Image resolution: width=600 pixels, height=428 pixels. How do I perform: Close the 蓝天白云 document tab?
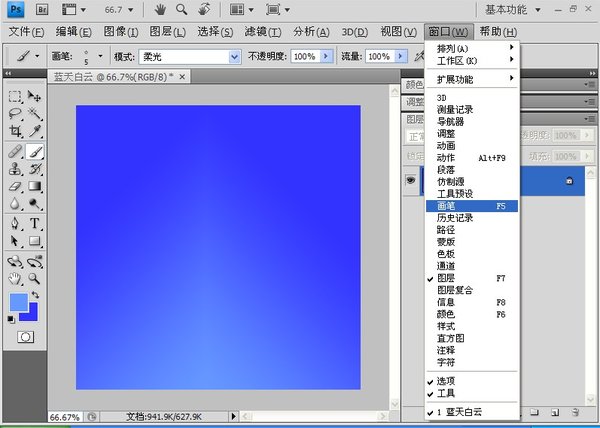tap(182, 77)
